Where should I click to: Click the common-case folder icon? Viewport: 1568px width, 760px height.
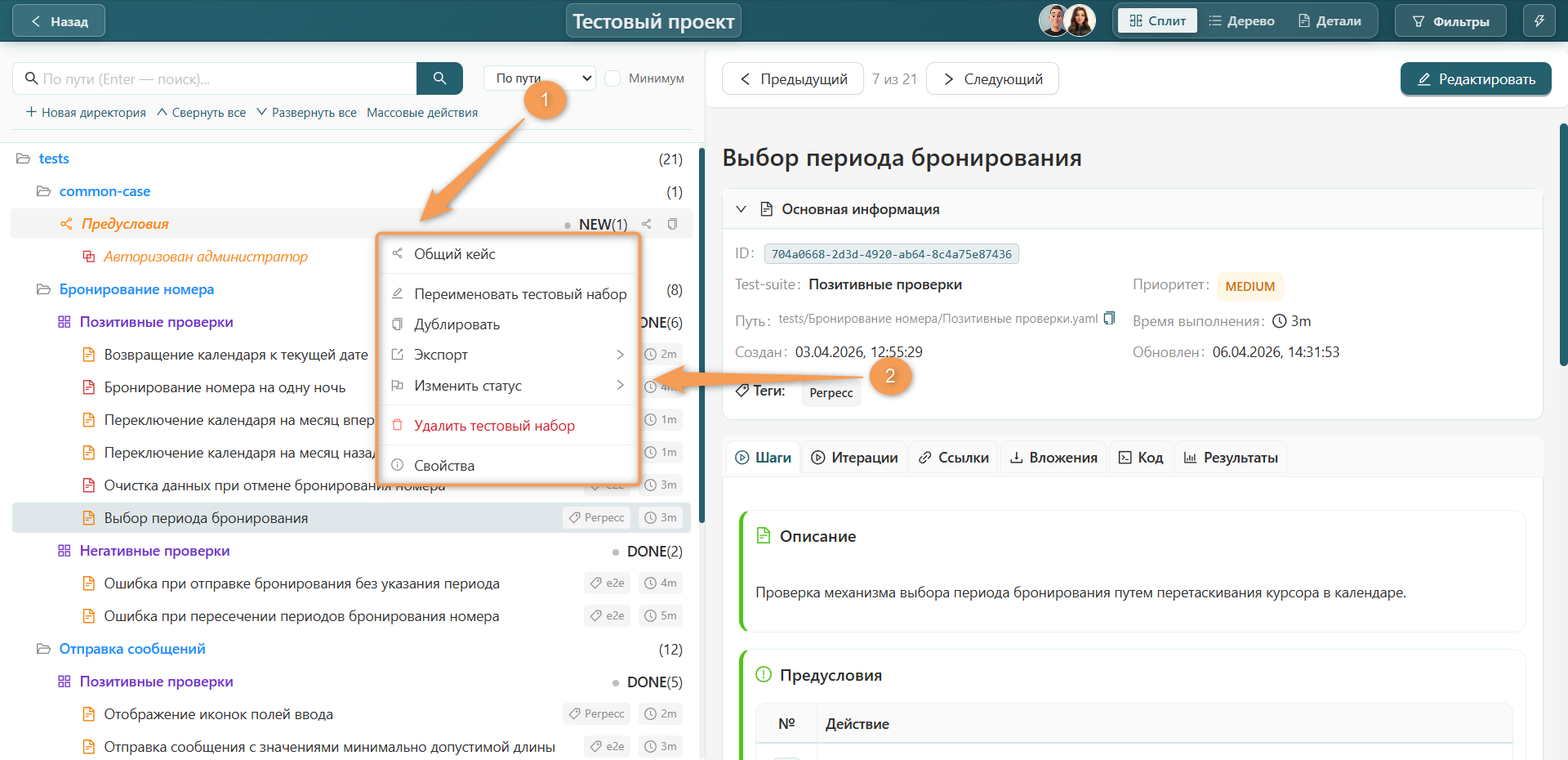[x=44, y=191]
